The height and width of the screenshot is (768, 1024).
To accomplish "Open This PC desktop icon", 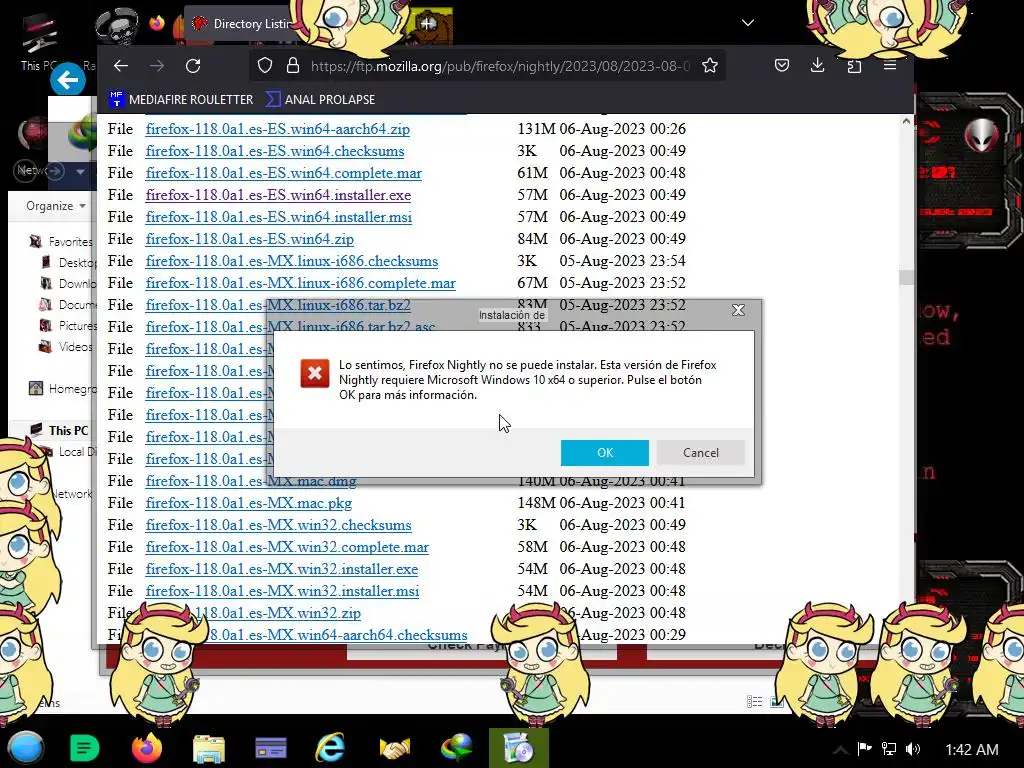I will click(39, 42).
